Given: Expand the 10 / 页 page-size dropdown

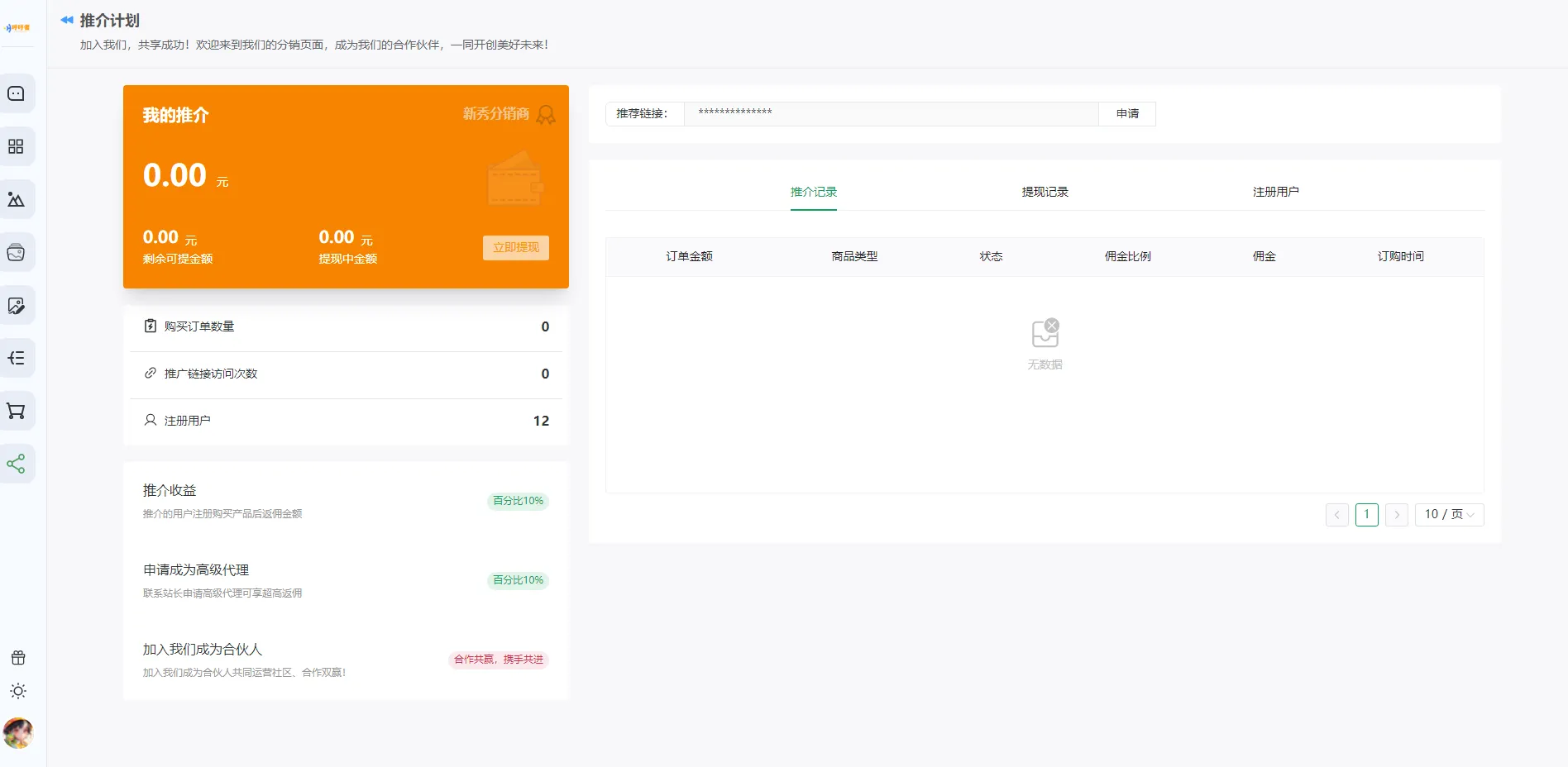Looking at the screenshot, I should [x=1449, y=514].
